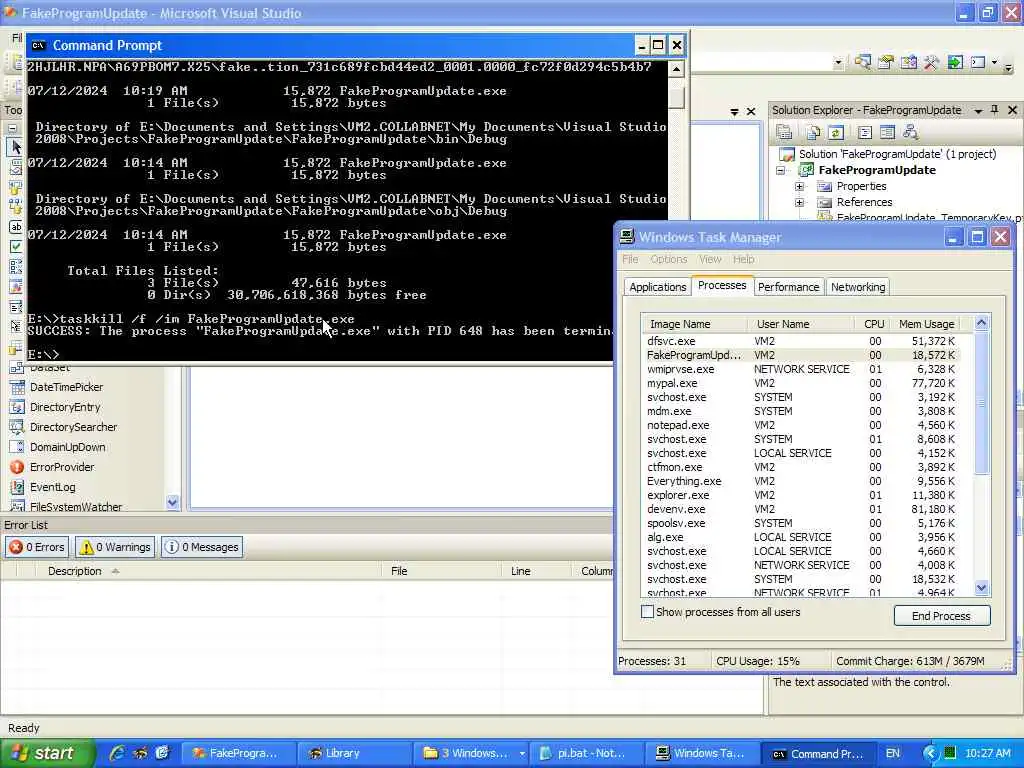Open Properties Window toolbar icon
Viewport: 1024px width, 768px height.
(x=886, y=63)
